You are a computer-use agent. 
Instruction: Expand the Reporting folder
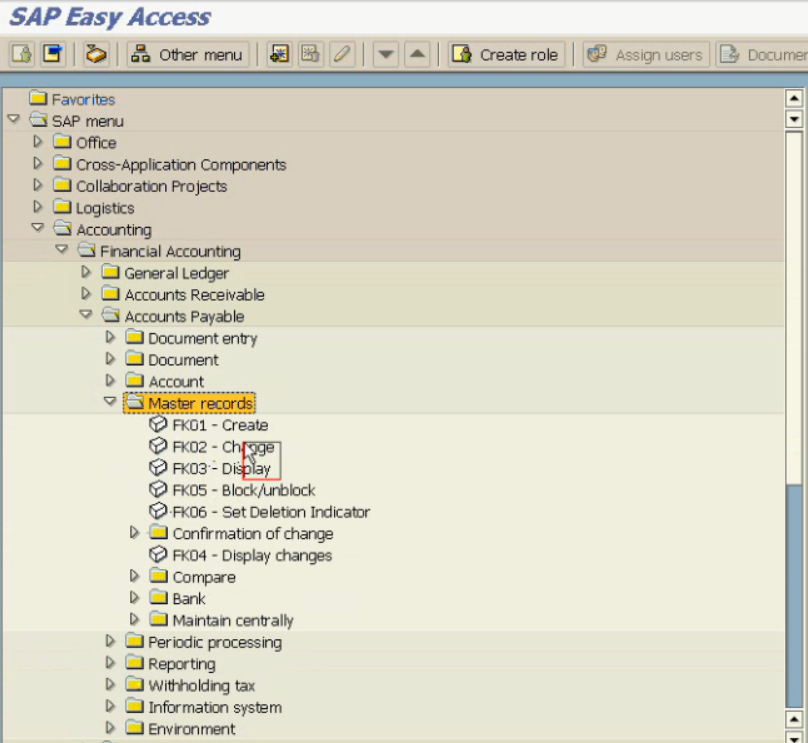110,663
